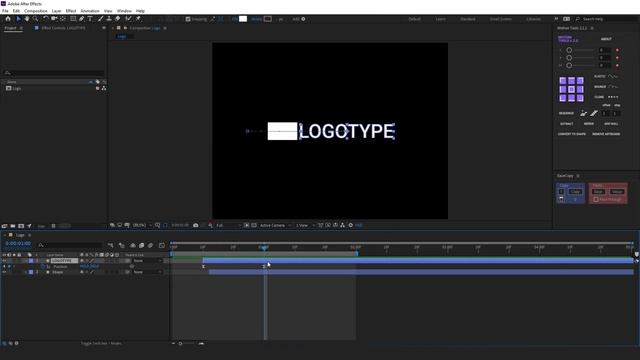
Task: Click the Motion Tools bounce curve icon
Action: tap(613, 87)
